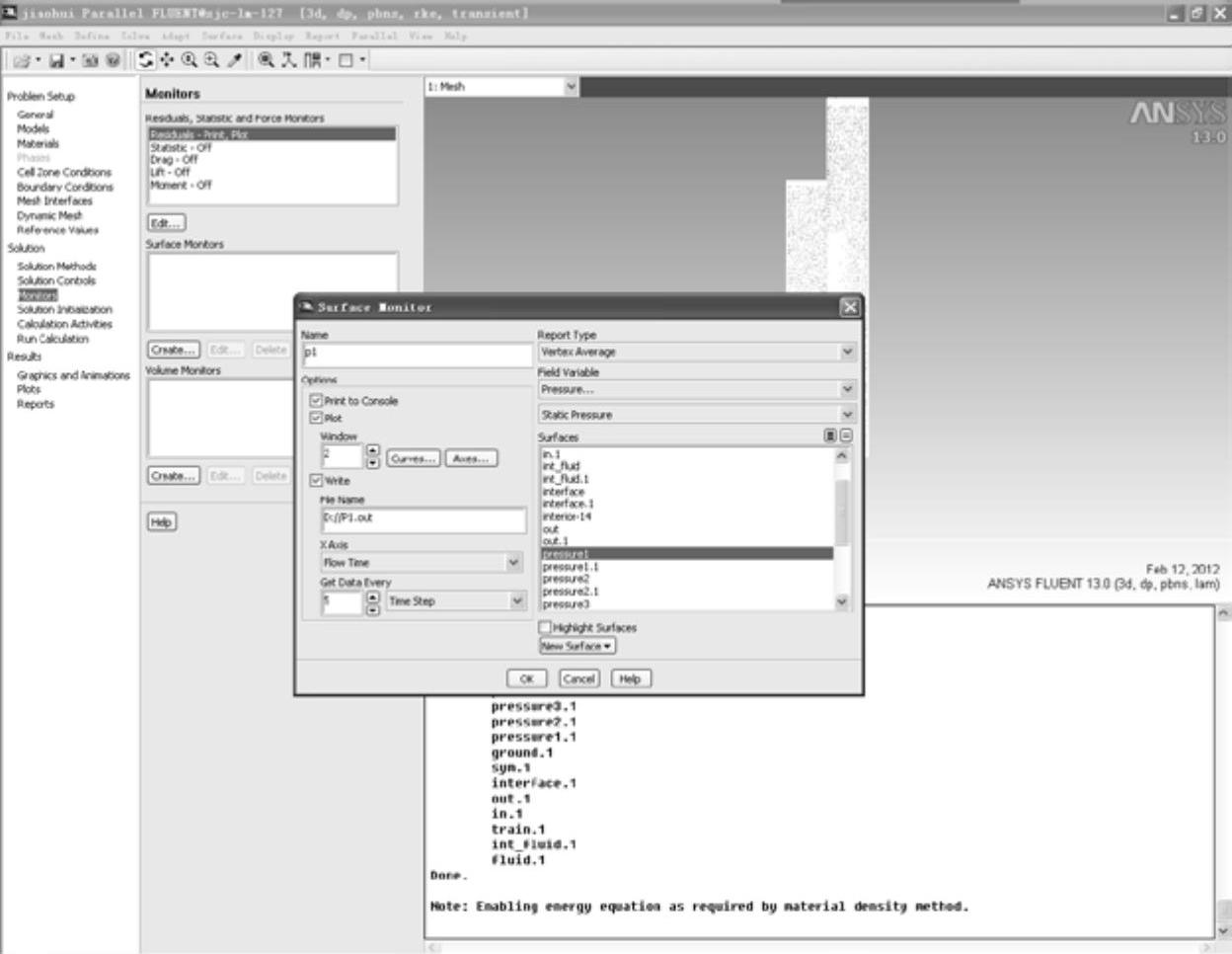Open the Report menu
Screen dimensions: 1232x954
point(322,36)
